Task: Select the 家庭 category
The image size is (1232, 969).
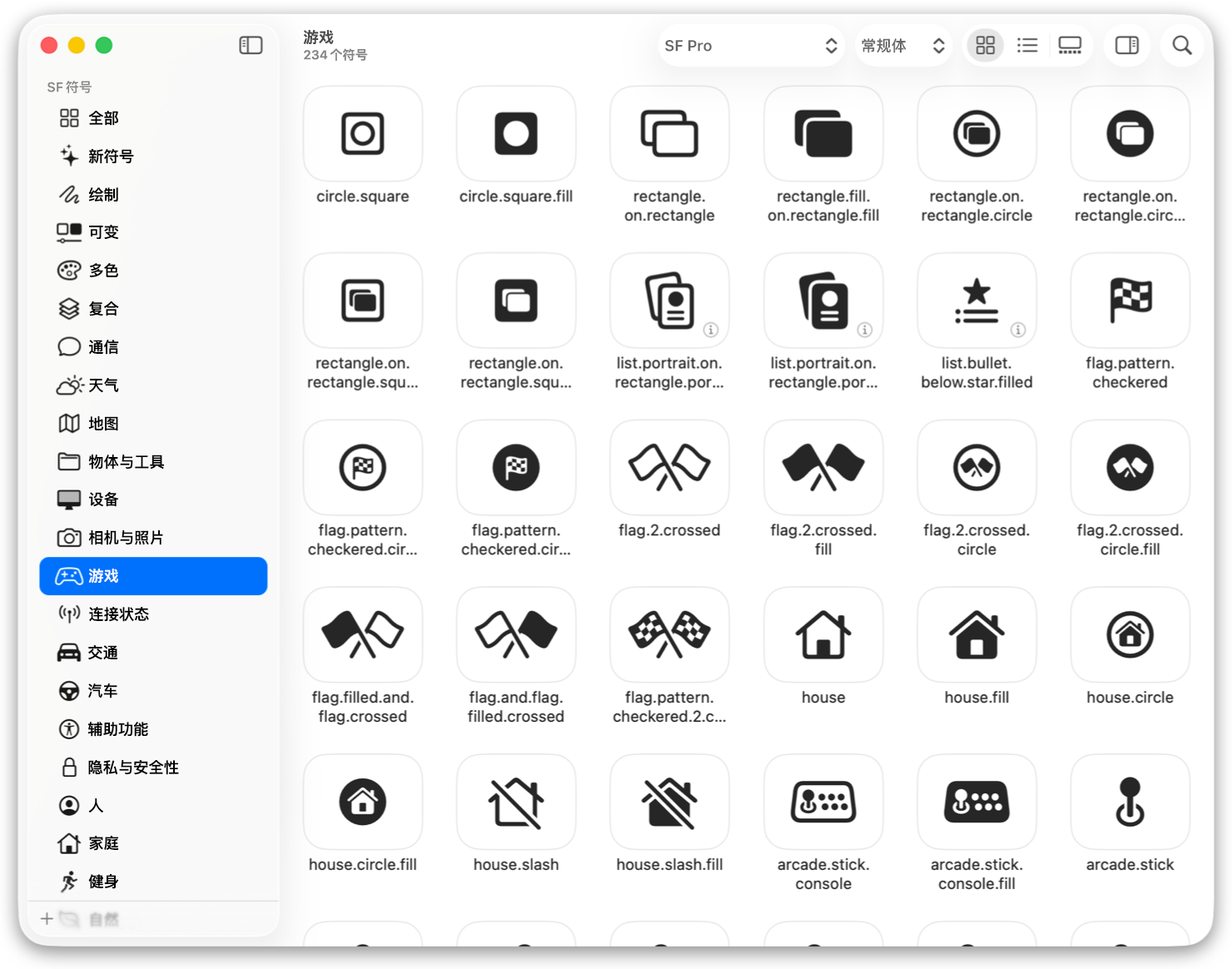Action: (x=153, y=843)
